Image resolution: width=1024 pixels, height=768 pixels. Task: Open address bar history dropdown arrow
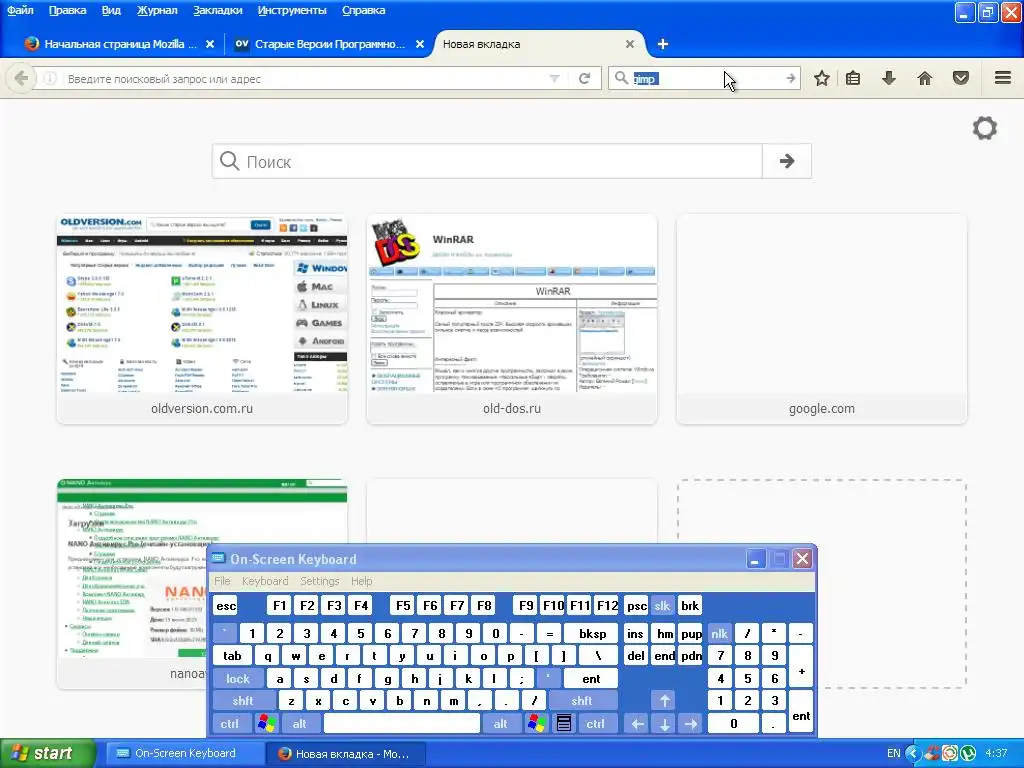(x=554, y=78)
